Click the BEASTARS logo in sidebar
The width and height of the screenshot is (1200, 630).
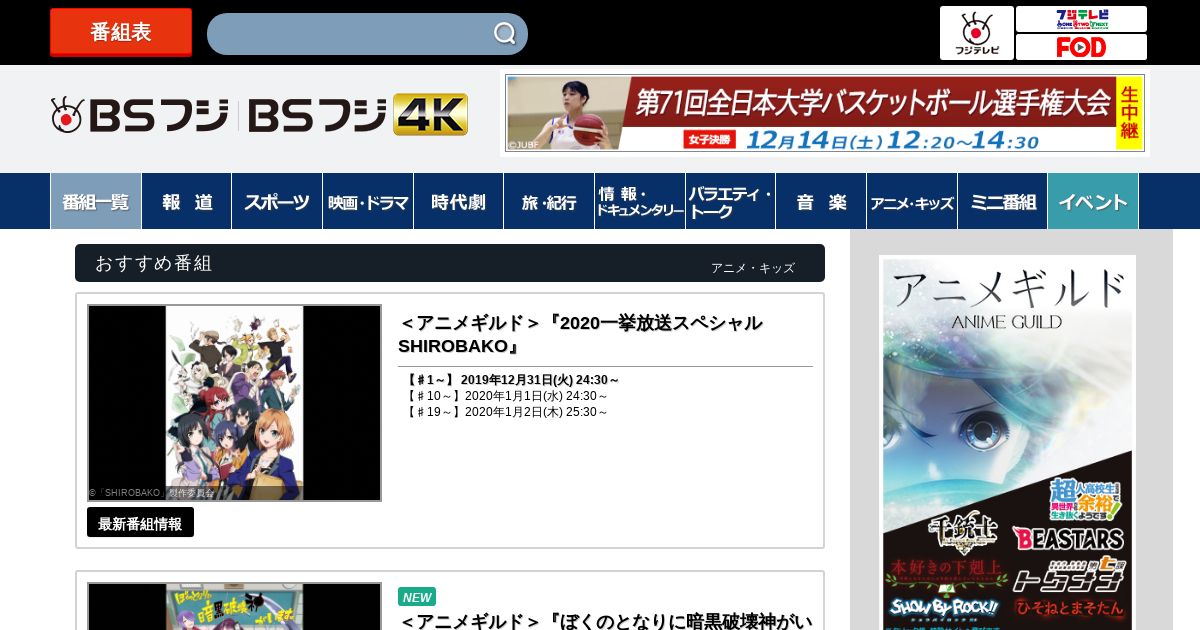click(1068, 539)
